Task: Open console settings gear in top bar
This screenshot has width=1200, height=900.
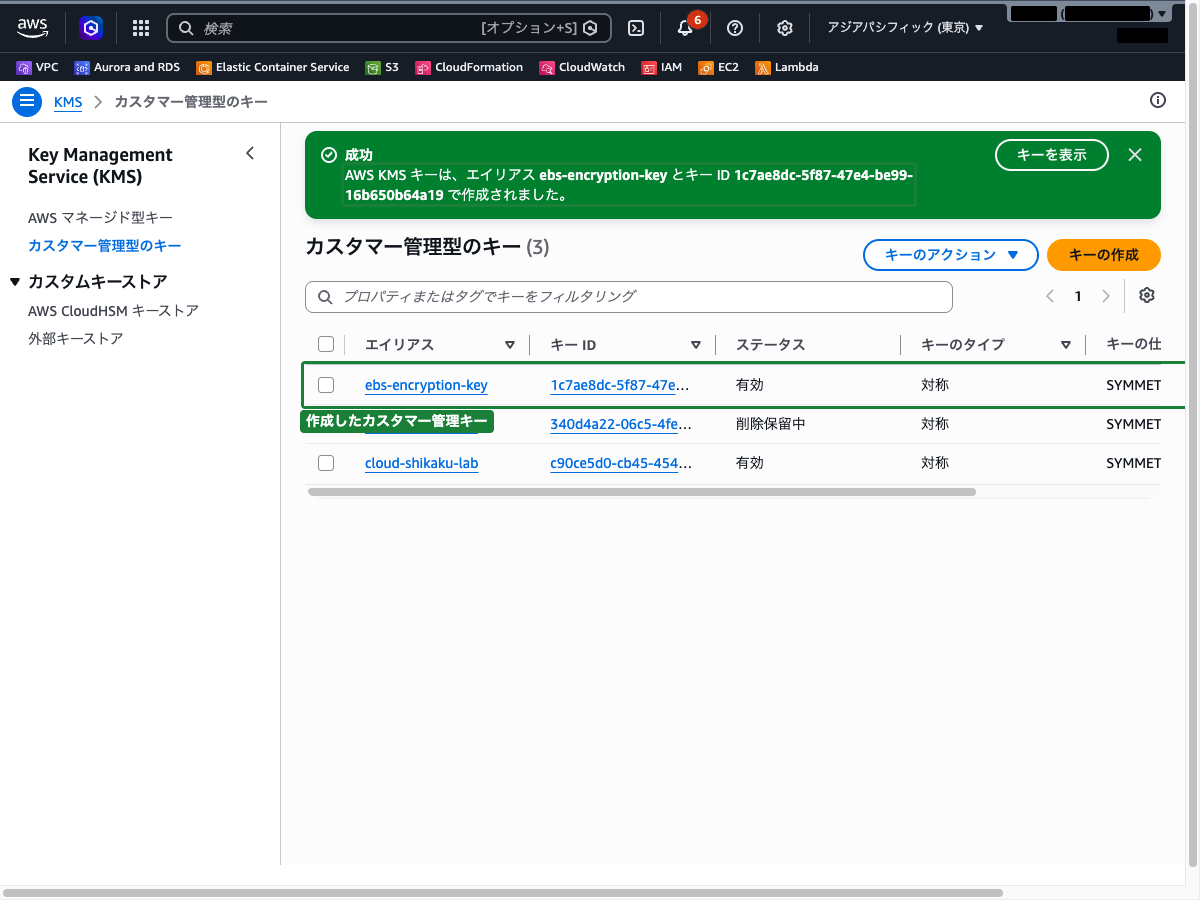Action: coord(785,28)
